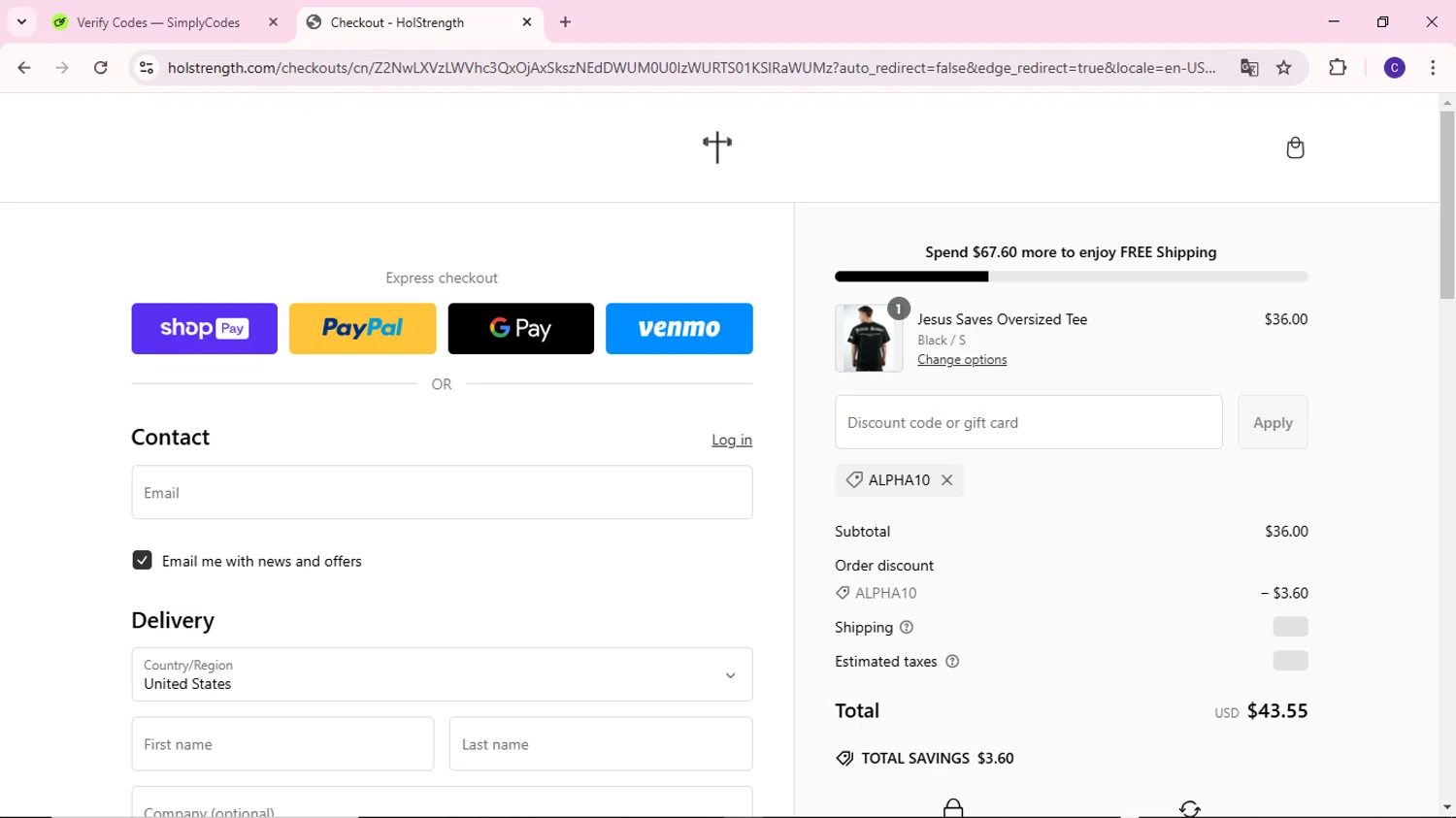Go back to previous page

pyautogui.click(x=24, y=68)
